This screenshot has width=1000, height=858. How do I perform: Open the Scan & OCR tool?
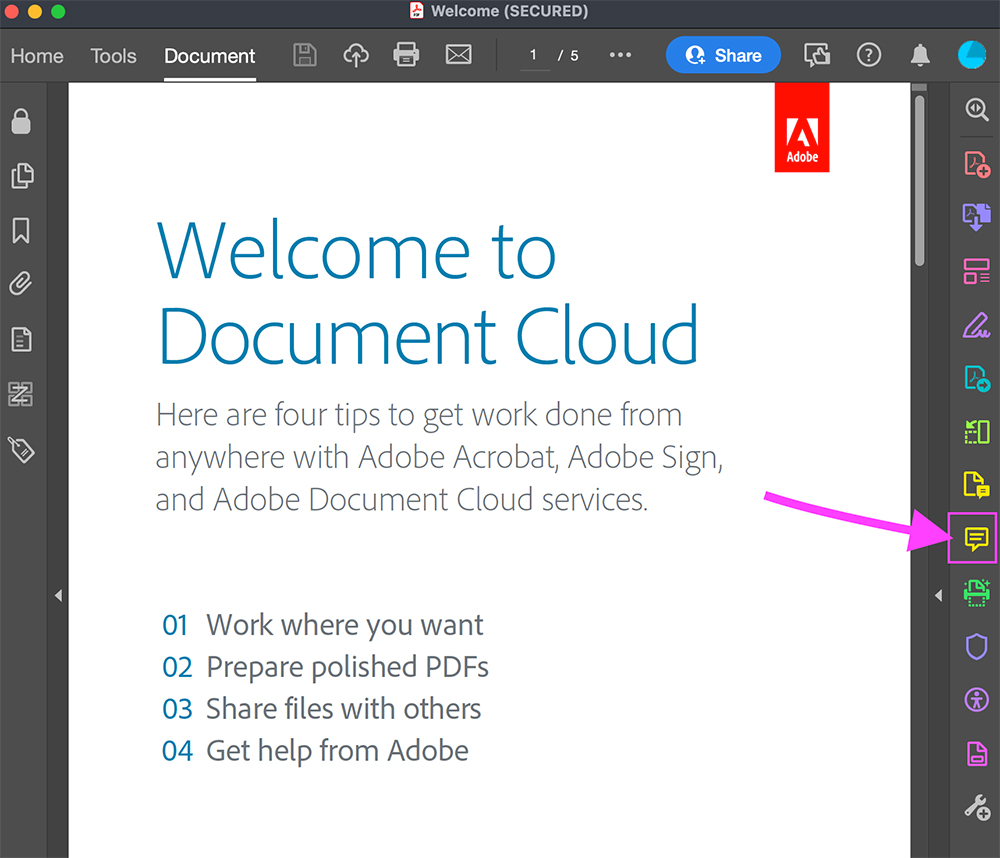click(x=976, y=592)
